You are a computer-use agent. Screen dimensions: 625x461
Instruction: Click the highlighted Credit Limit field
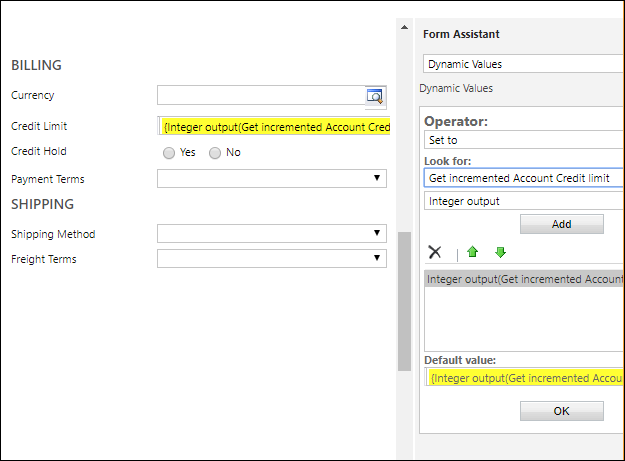pyautogui.click(x=273, y=127)
